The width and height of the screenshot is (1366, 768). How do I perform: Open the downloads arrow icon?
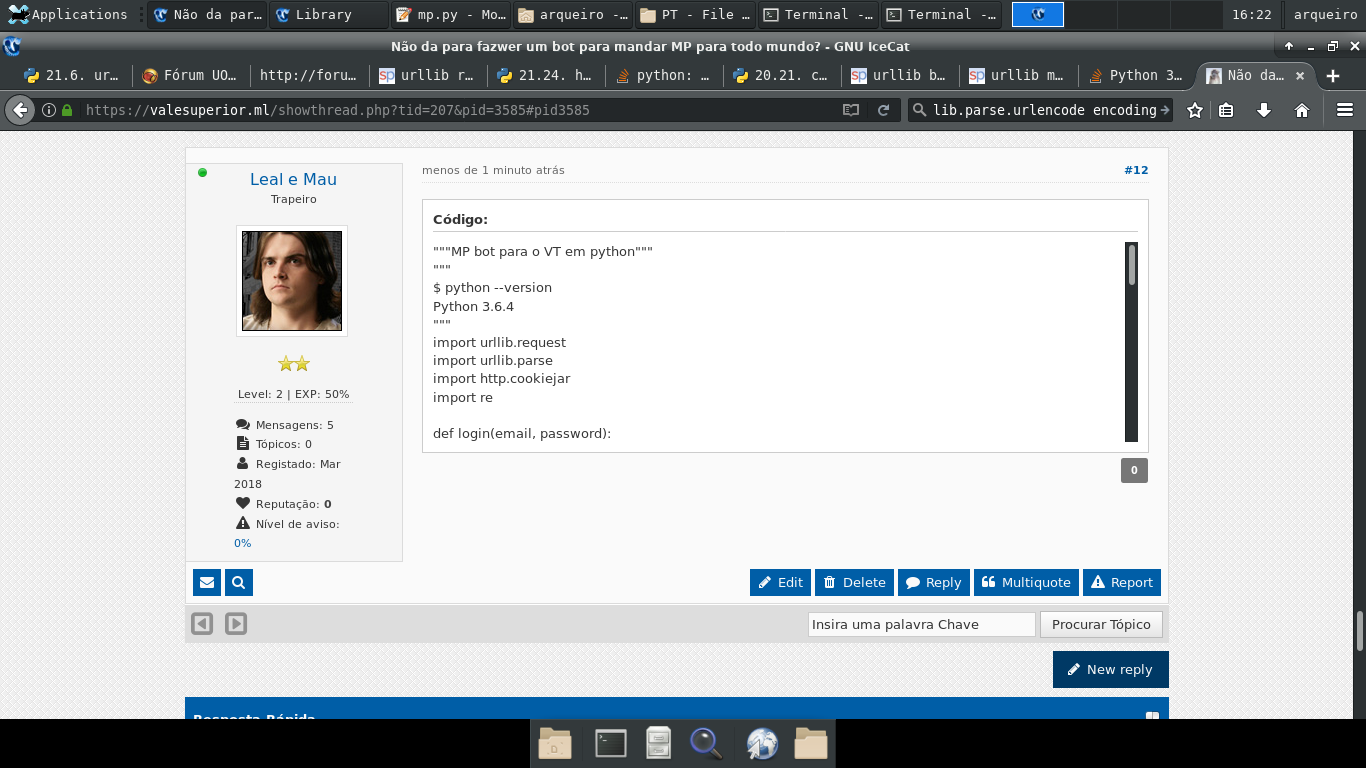pos(1264,110)
